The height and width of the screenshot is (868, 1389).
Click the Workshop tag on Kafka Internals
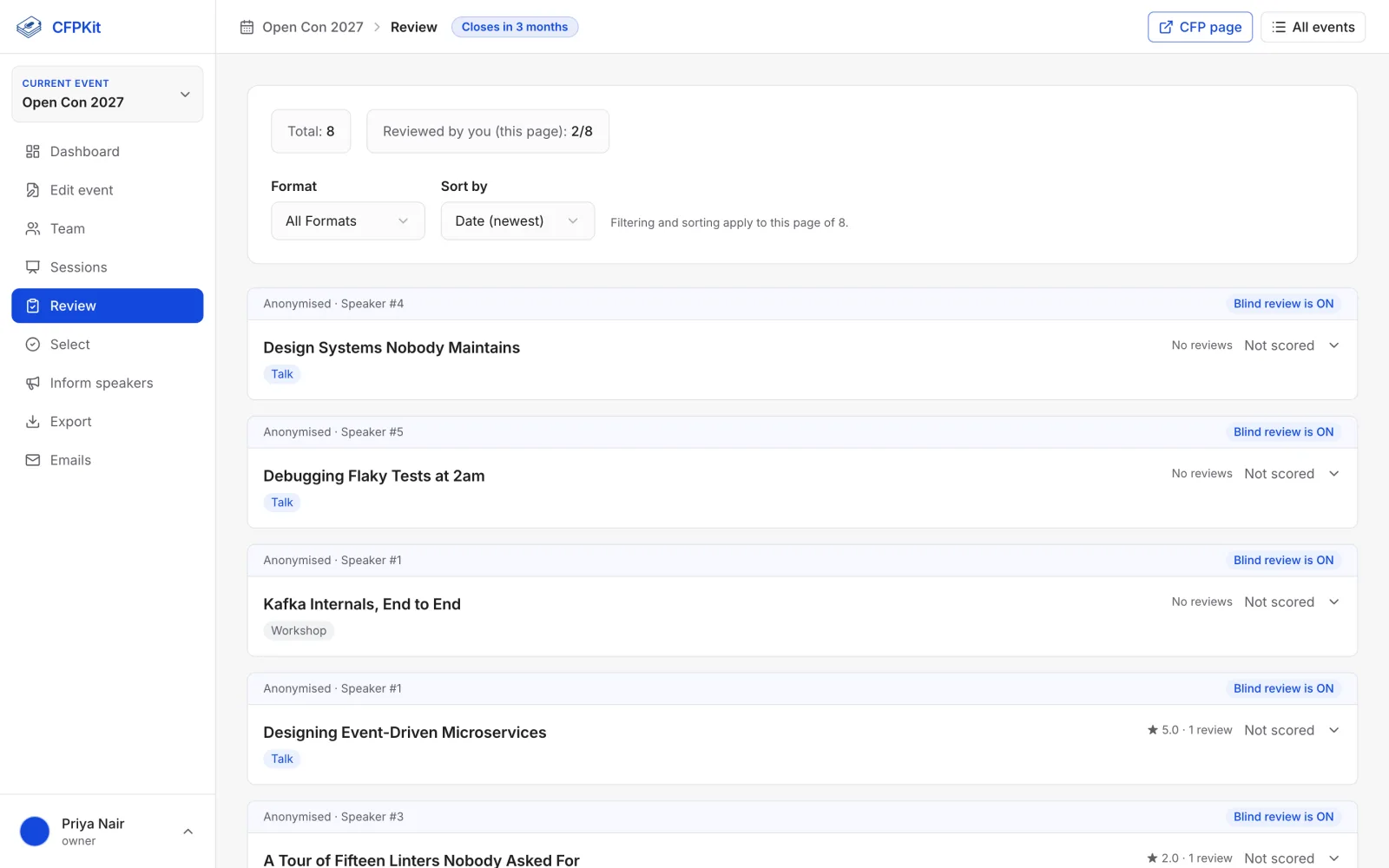pyautogui.click(x=299, y=631)
